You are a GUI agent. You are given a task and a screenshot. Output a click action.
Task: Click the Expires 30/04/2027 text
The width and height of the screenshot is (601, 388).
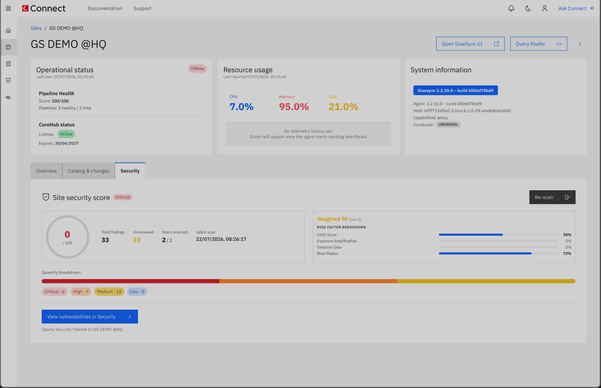pos(59,143)
